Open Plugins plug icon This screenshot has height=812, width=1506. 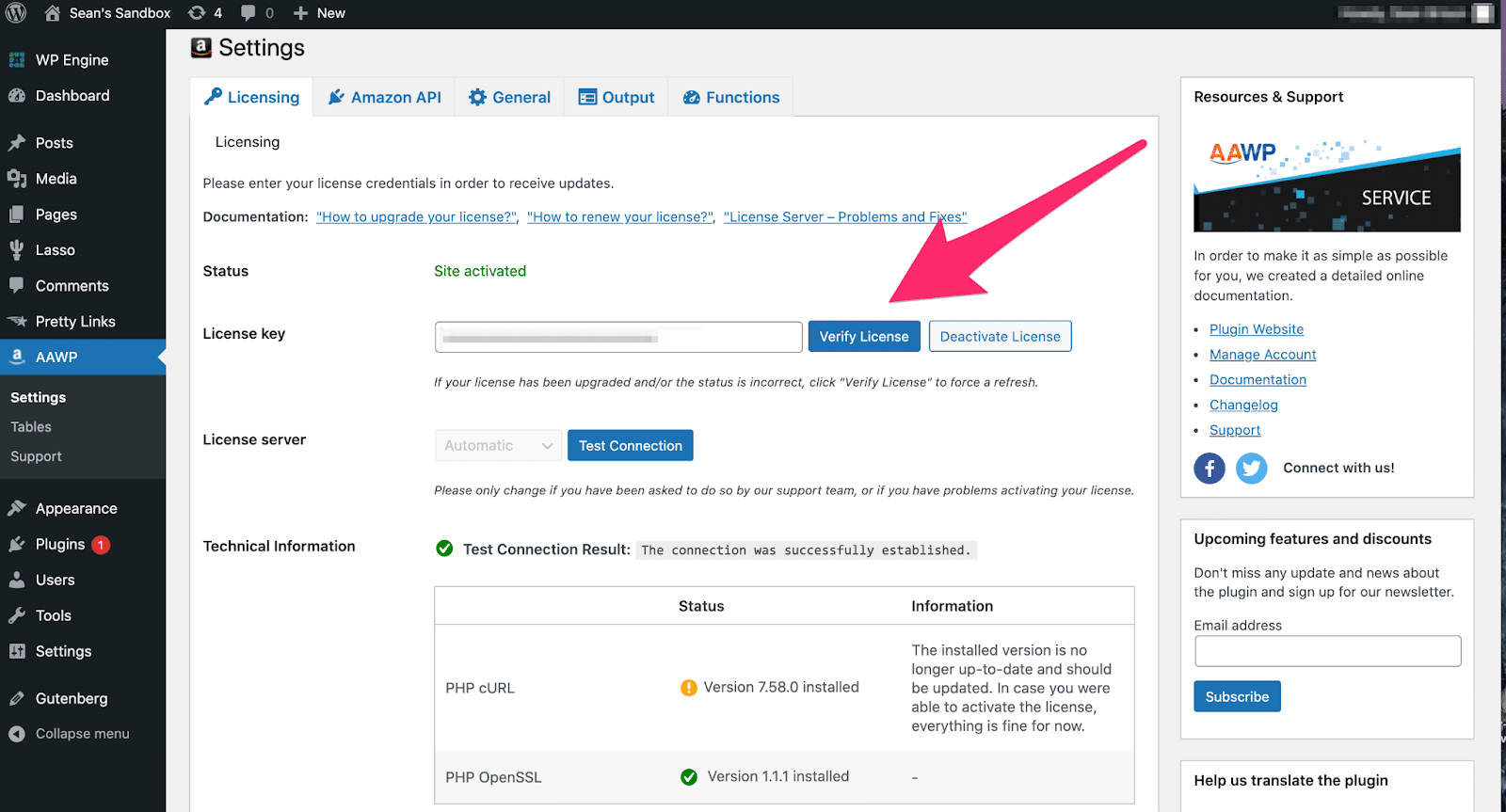coord(17,545)
